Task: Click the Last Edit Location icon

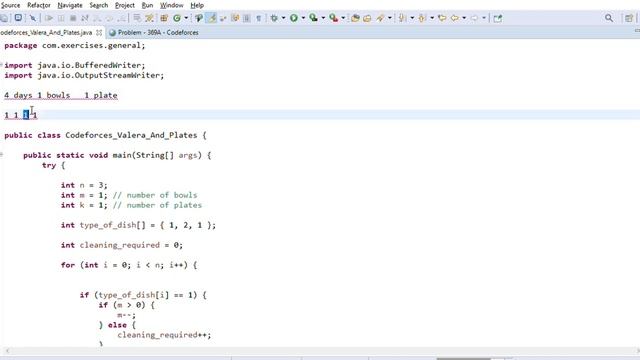Action: (x=442, y=18)
